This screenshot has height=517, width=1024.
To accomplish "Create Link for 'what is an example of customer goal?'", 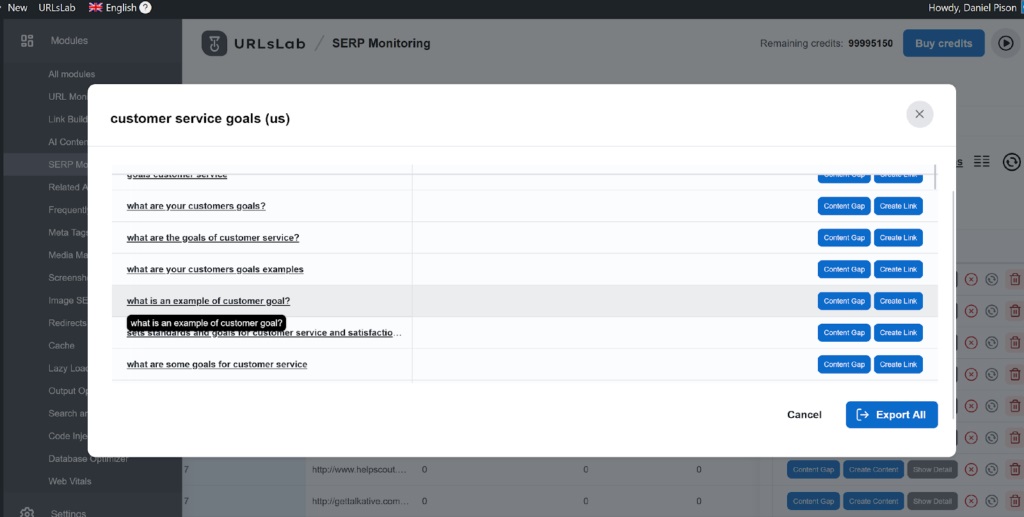I will click(x=898, y=301).
